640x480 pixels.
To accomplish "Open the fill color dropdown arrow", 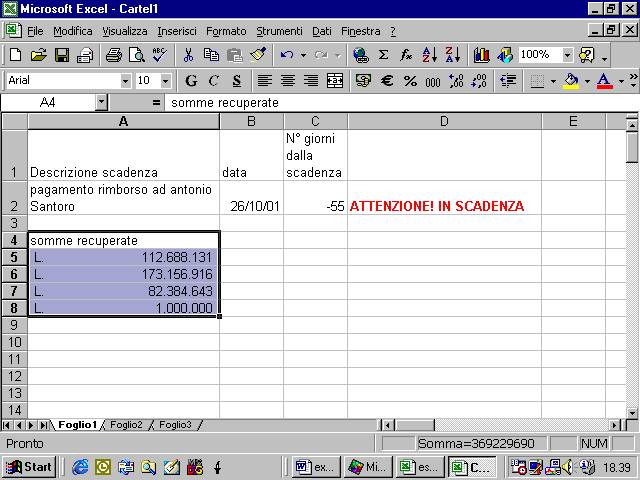I will click(587, 81).
